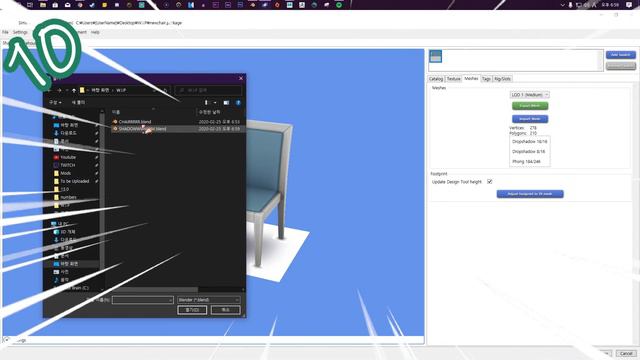Select the SHADOW .blend file
Viewport: 640px width, 360px height.
pyautogui.click(x=178, y=129)
